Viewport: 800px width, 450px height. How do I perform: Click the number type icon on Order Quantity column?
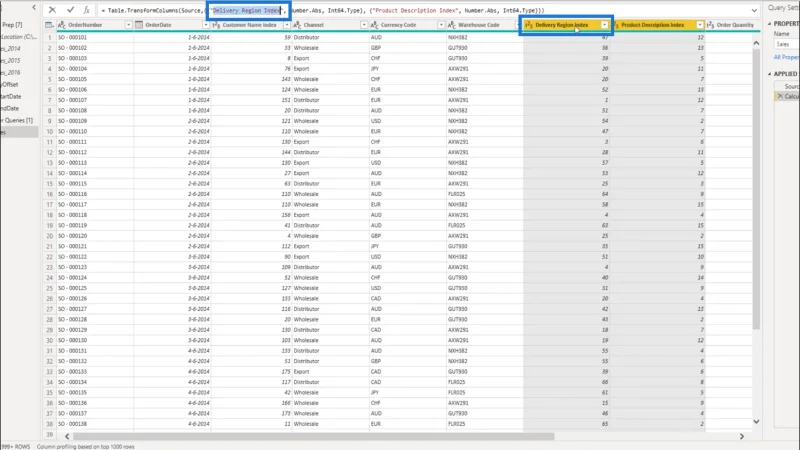coord(710,24)
